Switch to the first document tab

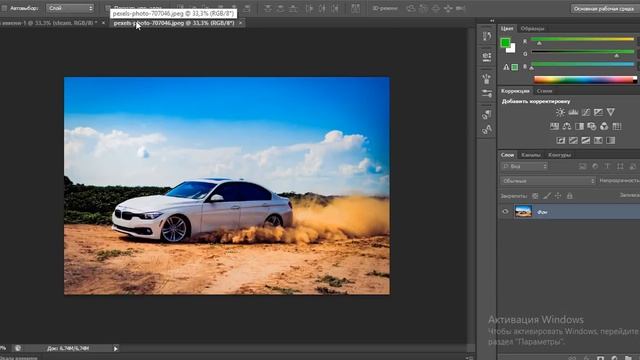coord(48,23)
